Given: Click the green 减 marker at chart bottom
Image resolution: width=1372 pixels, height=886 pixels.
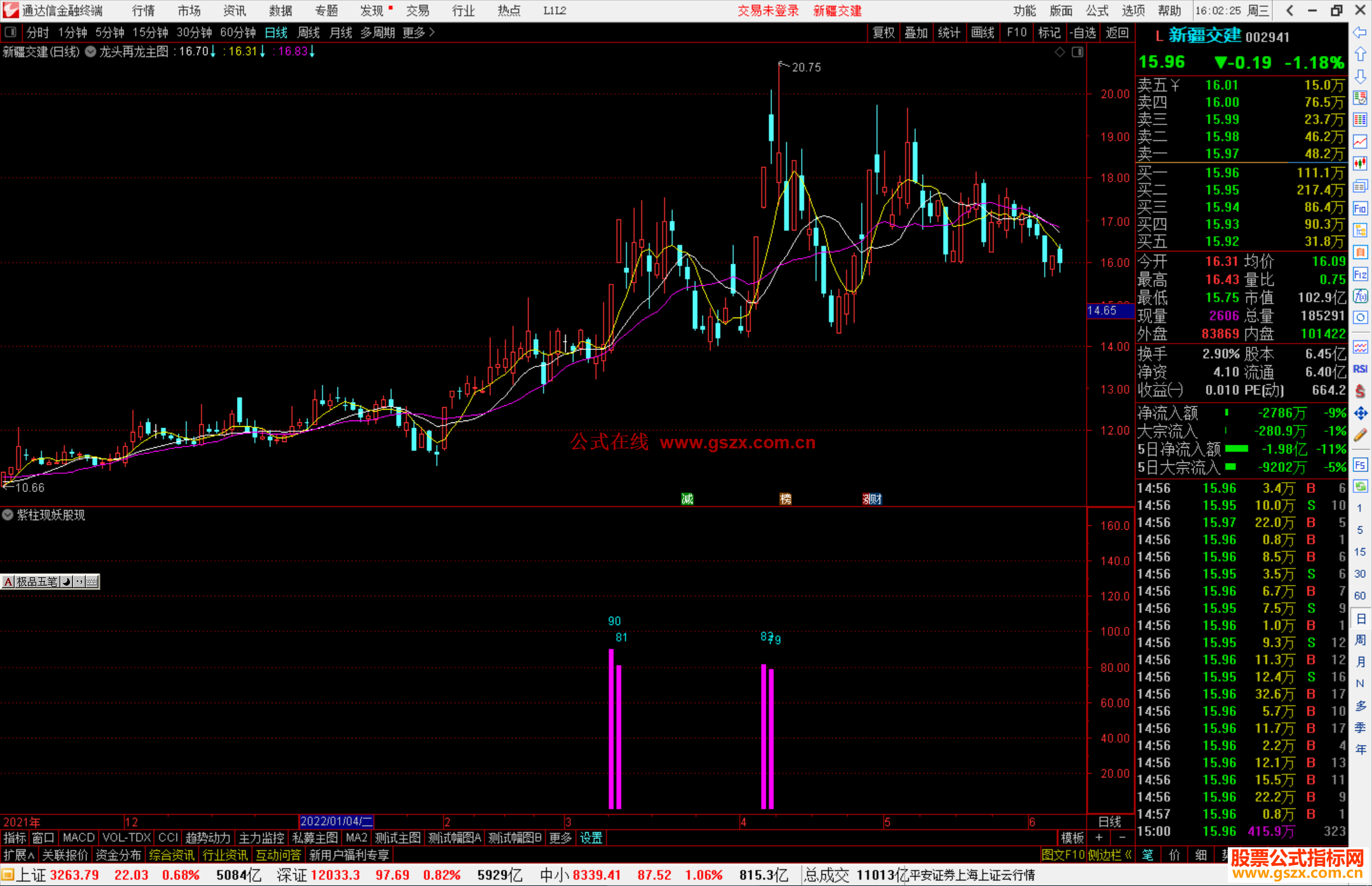Looking at the screenshot, I should click(x=687, y=499).
